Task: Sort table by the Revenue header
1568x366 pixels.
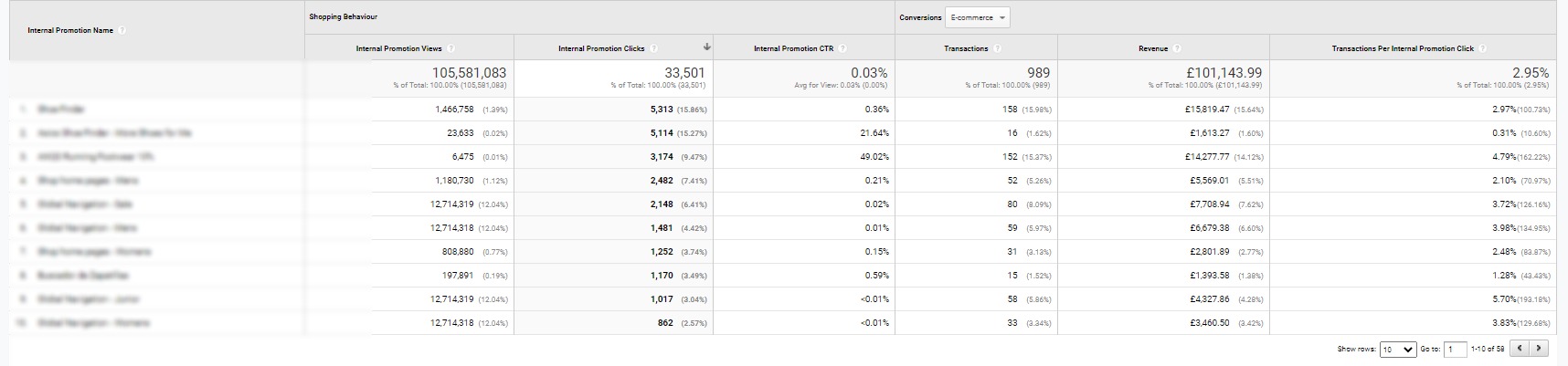Action: click(x=1152, y=48)
